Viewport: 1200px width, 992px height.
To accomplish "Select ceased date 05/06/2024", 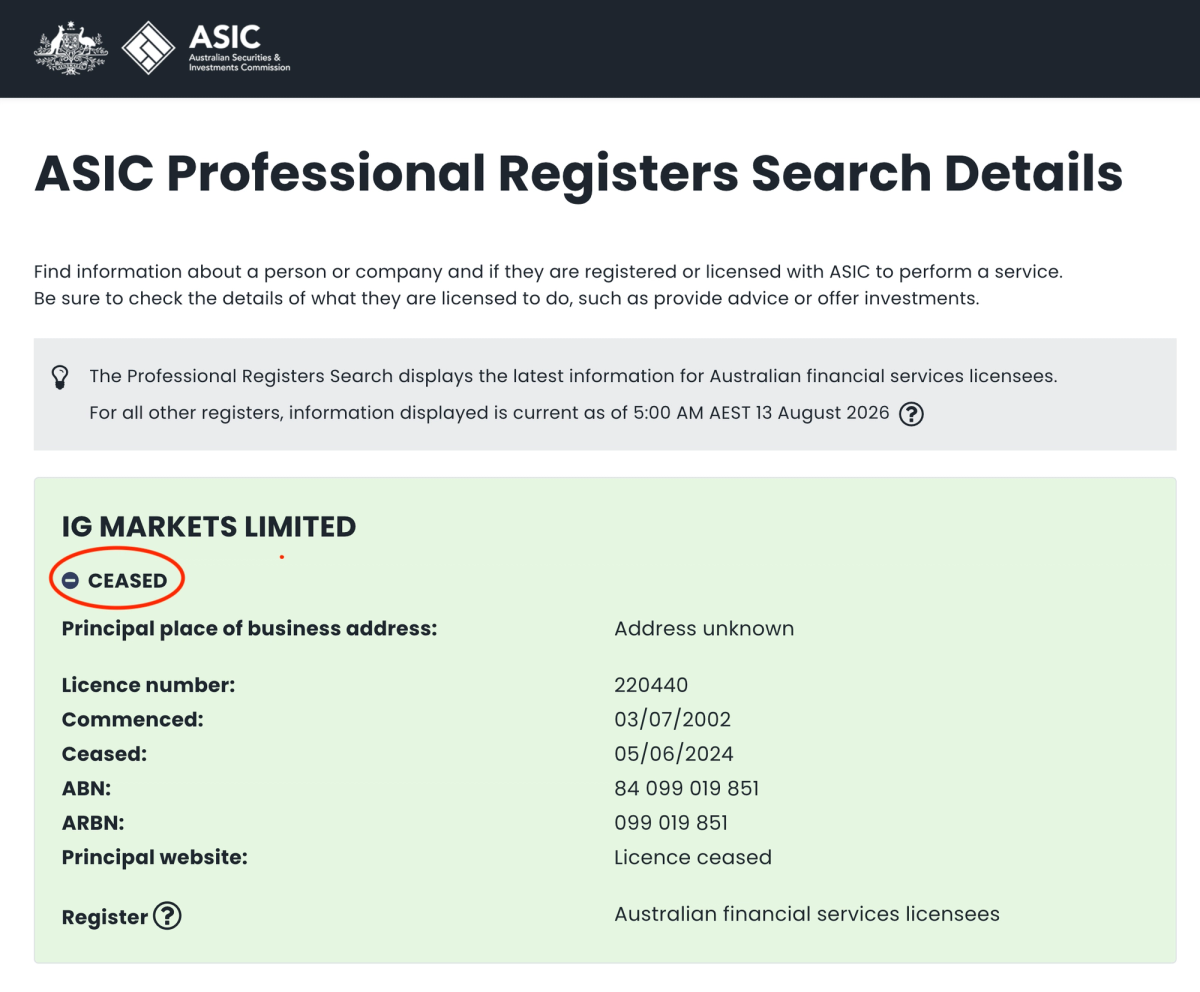I will [674, 754].
